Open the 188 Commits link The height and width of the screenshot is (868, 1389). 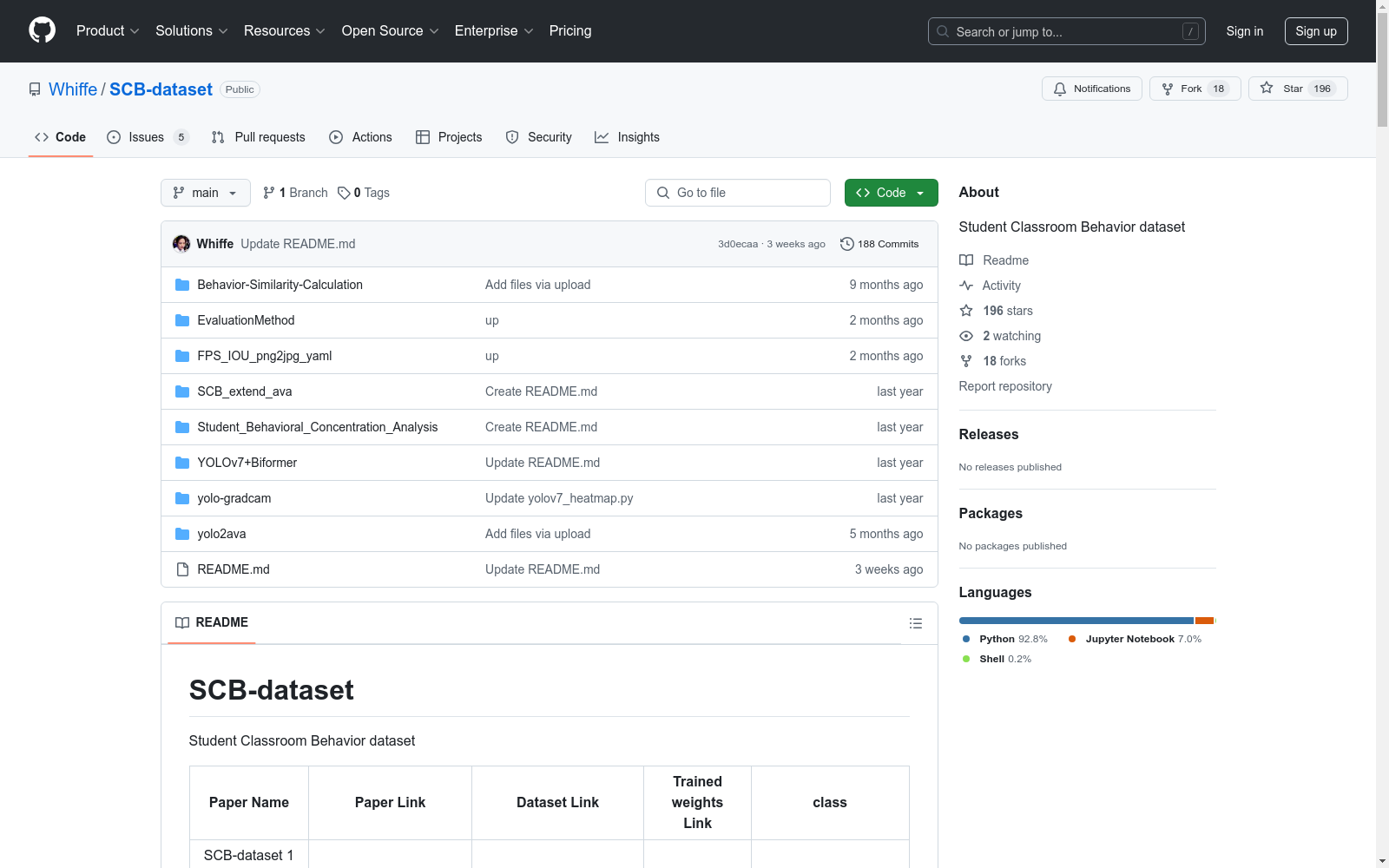pyautogui.click(x=879, y=244)
